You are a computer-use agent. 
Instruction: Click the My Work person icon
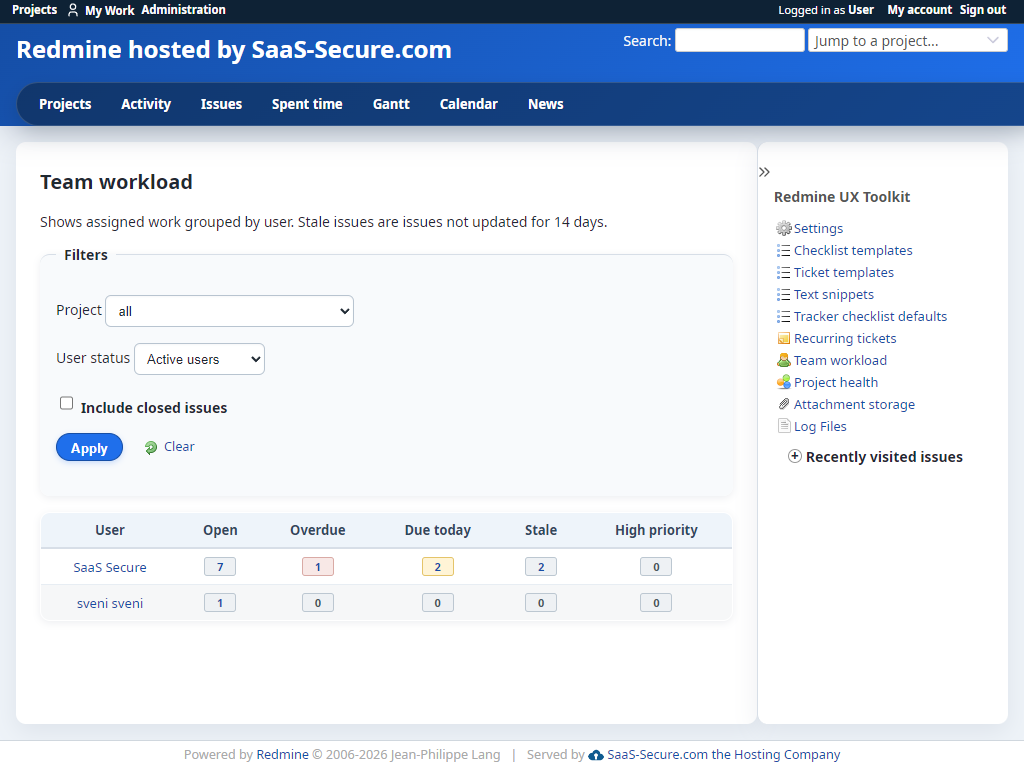(73, 10)
